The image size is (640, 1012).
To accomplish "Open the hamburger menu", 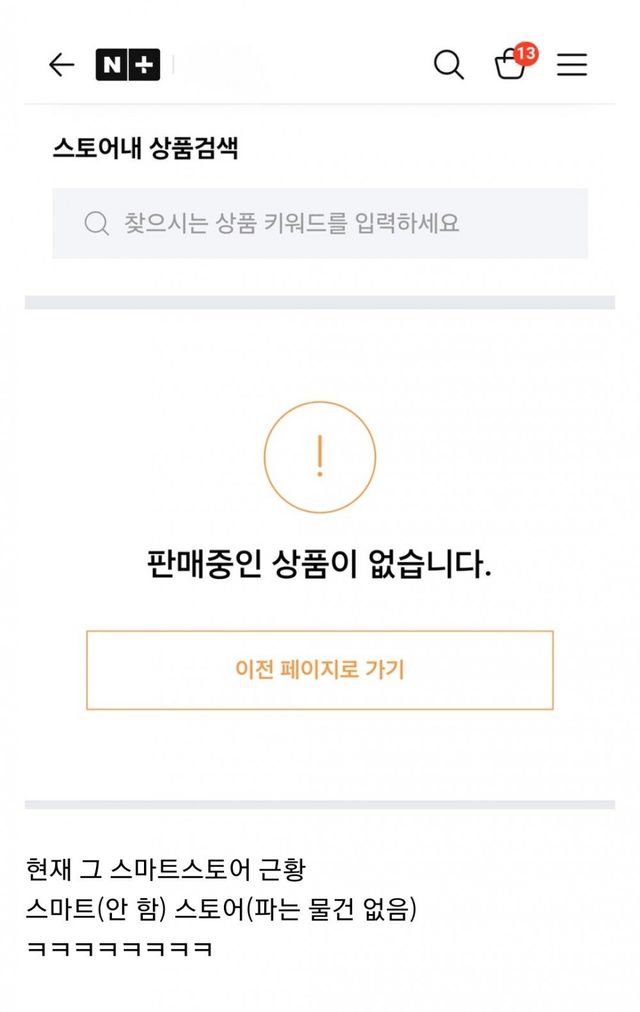I will tap(572, 65).
